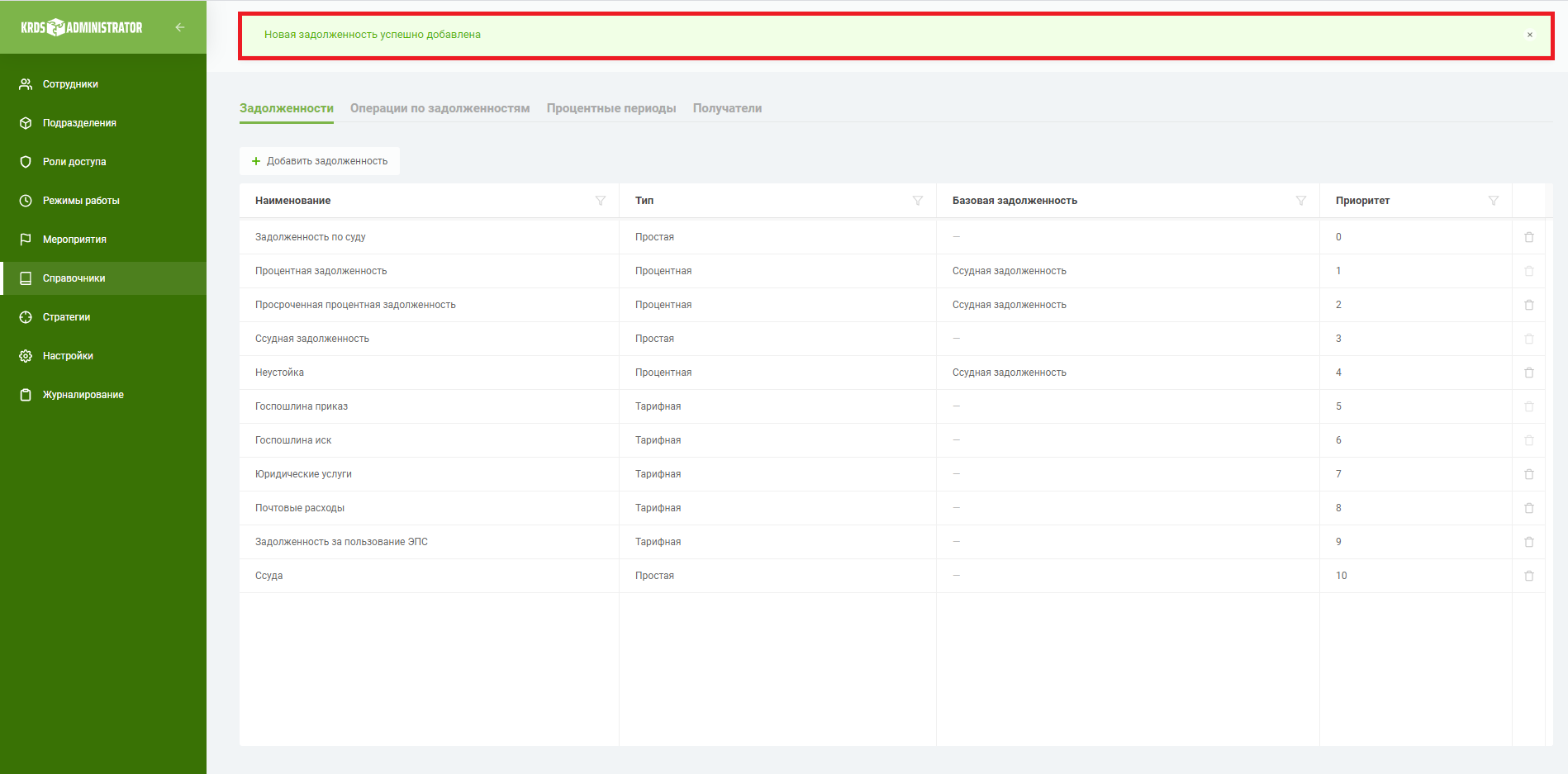Viewport: 1568px width, 774px height.
Task: Click the KRDS Administrator logo
Action: pos(82,27)
